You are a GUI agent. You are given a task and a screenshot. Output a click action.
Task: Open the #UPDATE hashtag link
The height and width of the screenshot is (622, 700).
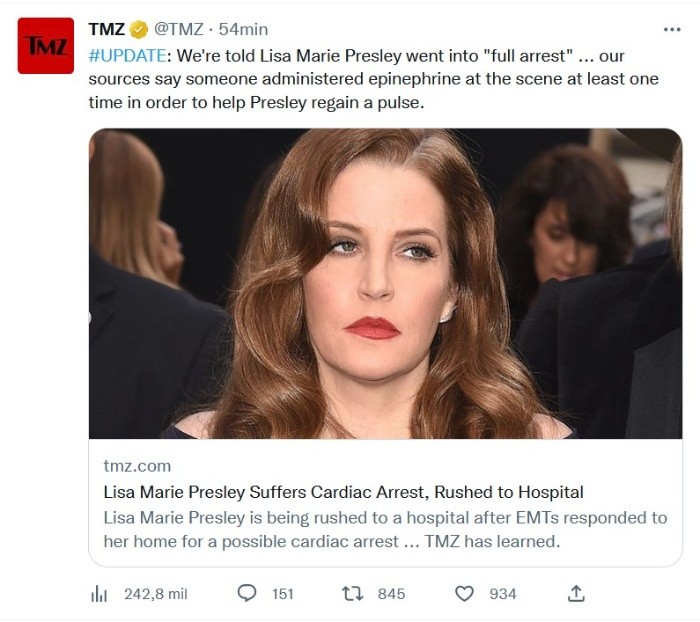pos(125,55)
